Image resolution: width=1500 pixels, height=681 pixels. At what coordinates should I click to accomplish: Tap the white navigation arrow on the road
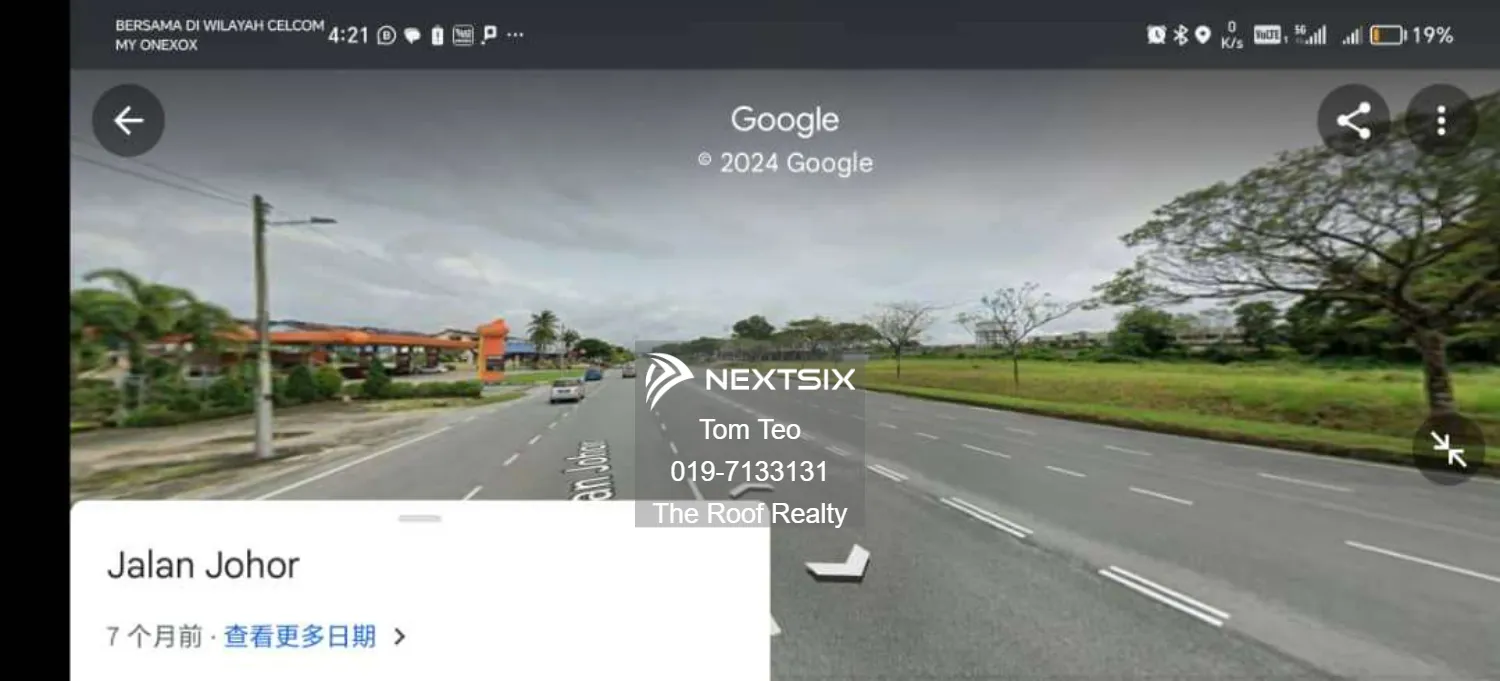(840, 560)
